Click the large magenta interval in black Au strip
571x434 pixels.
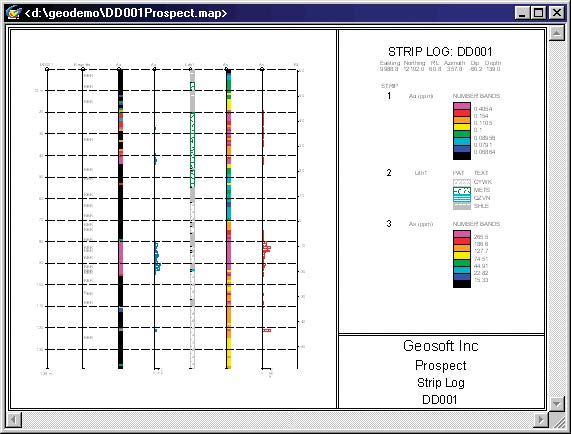(121, 259)
